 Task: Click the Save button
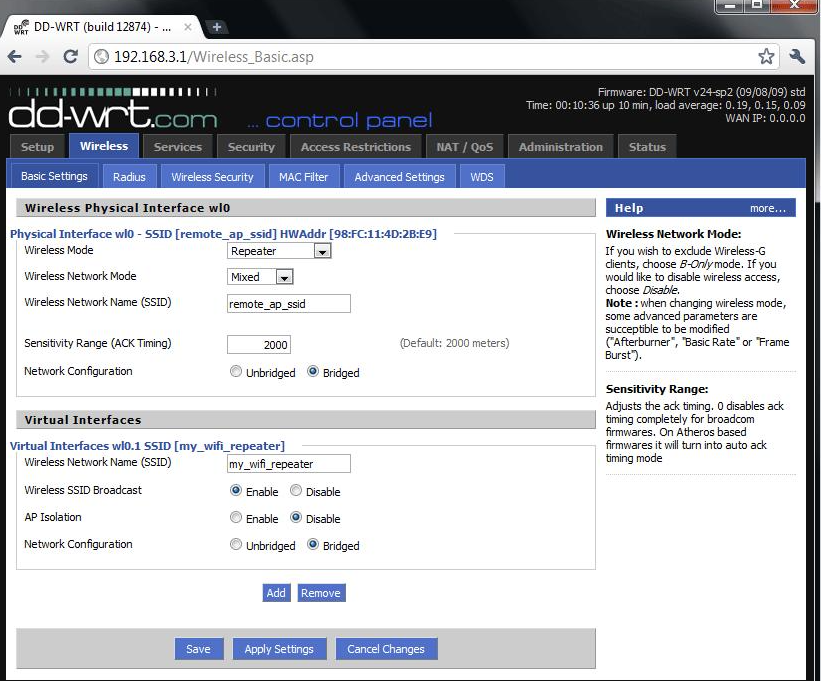point(198,649)
